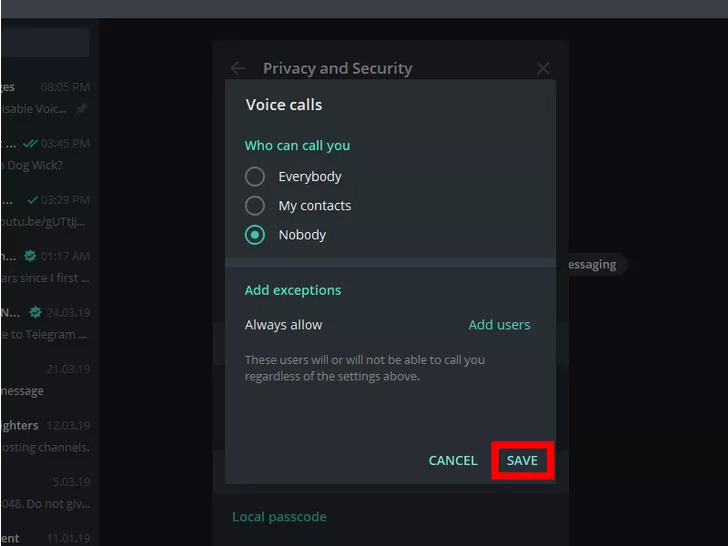Select the Everybody radio option
Viewport: 728px width, 546px height.
(256, 177)
